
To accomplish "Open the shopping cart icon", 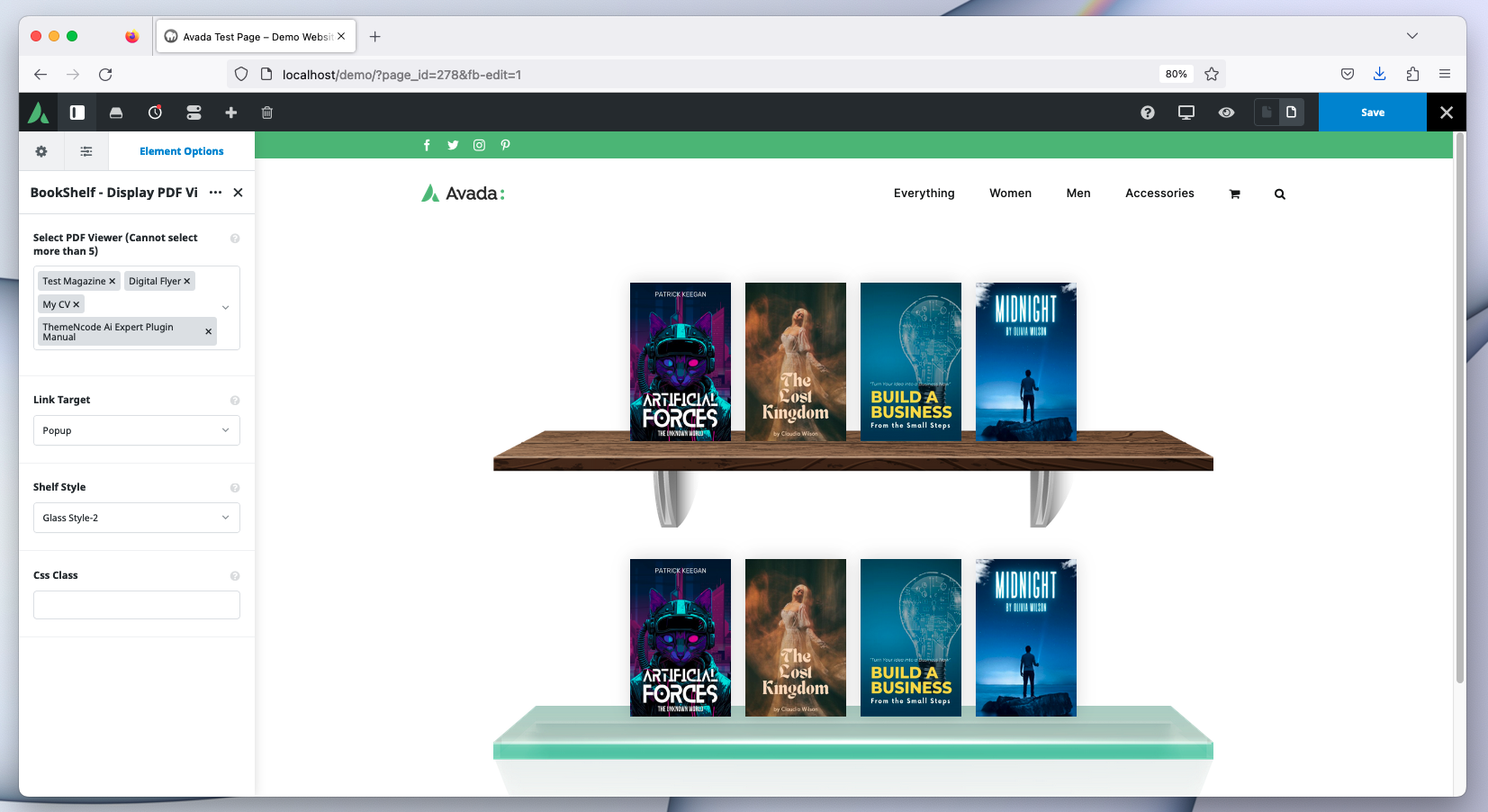I will 1234,194.
